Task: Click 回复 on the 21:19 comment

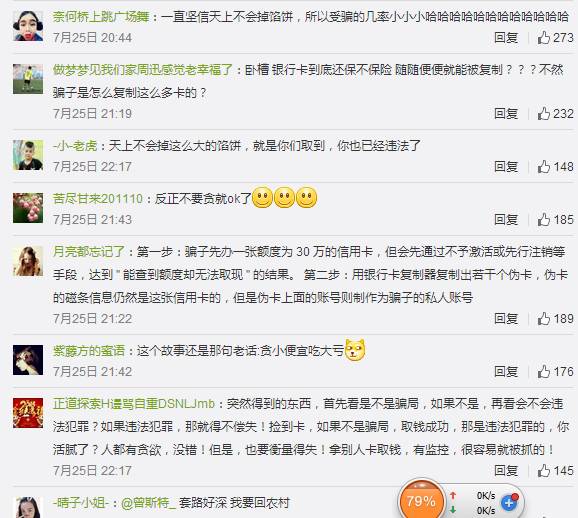Action: click(x=506, y=114)
